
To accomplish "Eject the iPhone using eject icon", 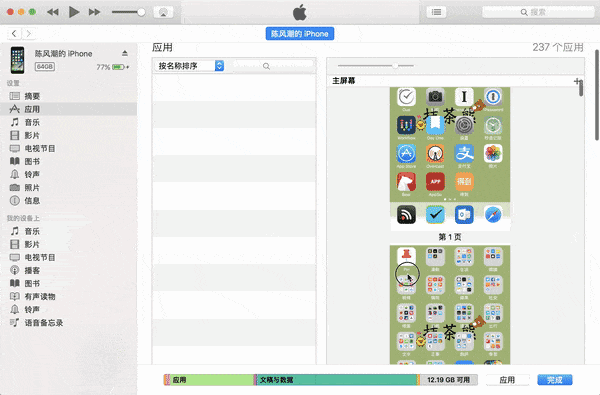I will tap(125, 53).
